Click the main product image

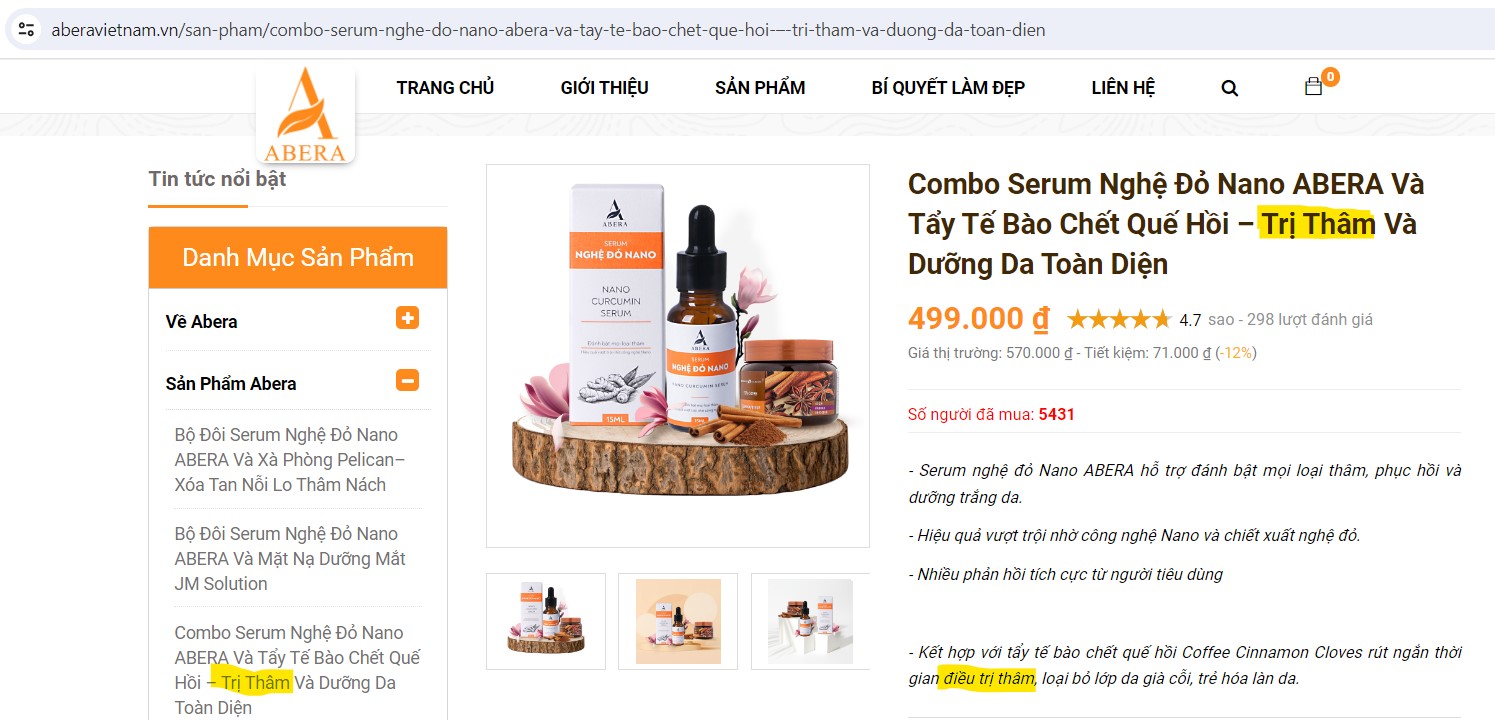pos(678,356)
